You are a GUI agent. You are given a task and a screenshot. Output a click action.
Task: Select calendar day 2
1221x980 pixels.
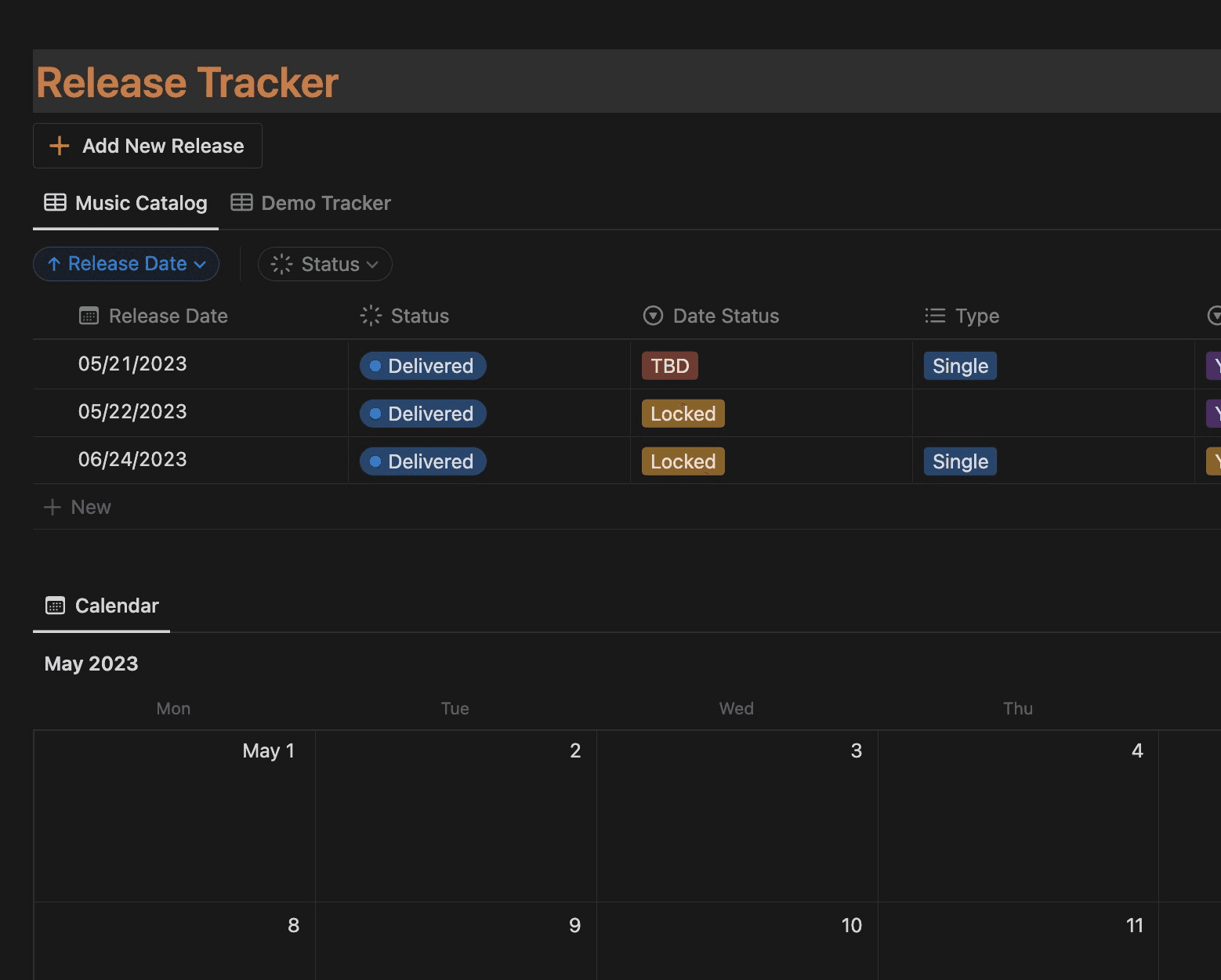456,815
